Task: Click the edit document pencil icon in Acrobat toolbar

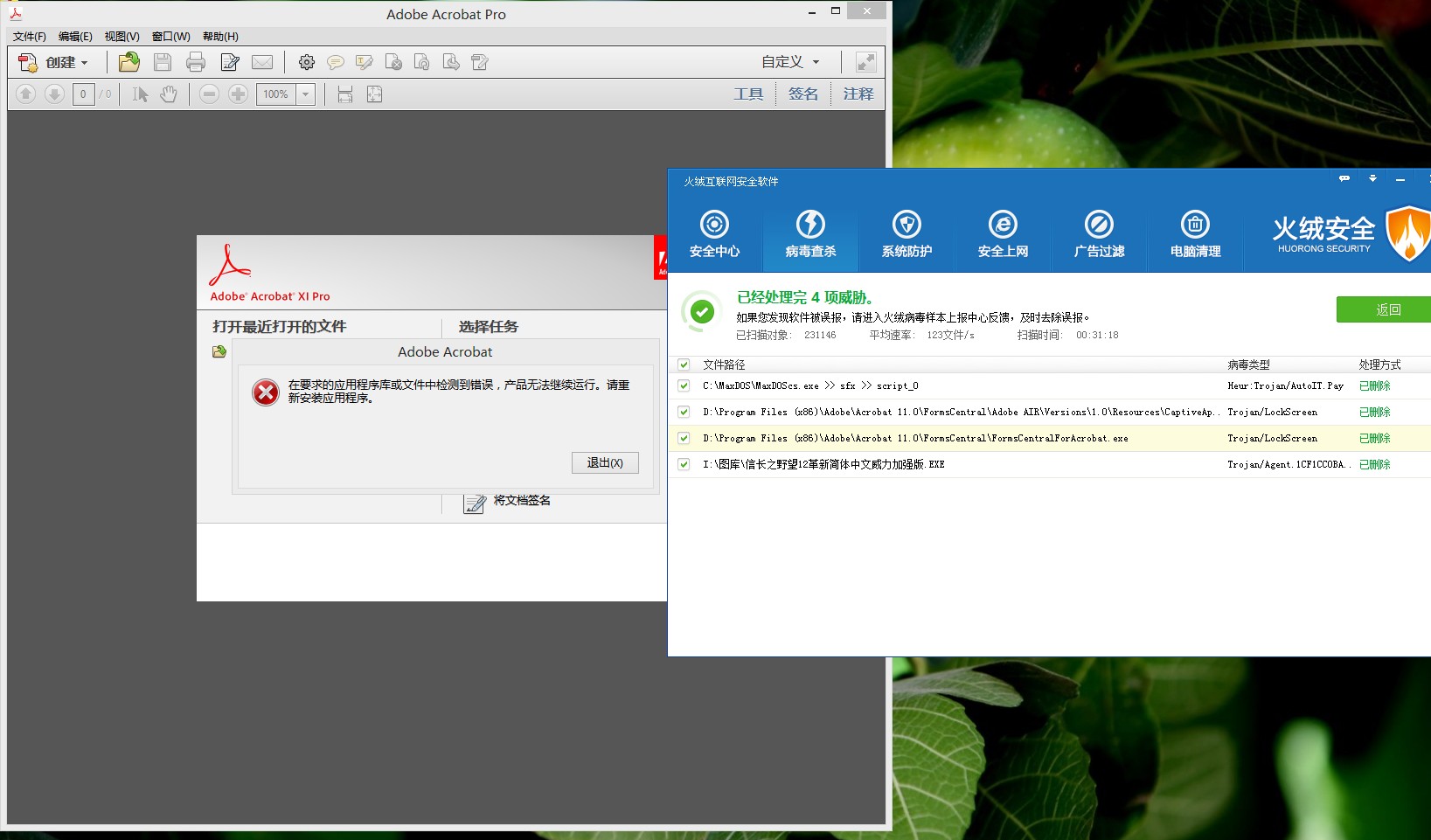Action: click(x=230, y=62)
